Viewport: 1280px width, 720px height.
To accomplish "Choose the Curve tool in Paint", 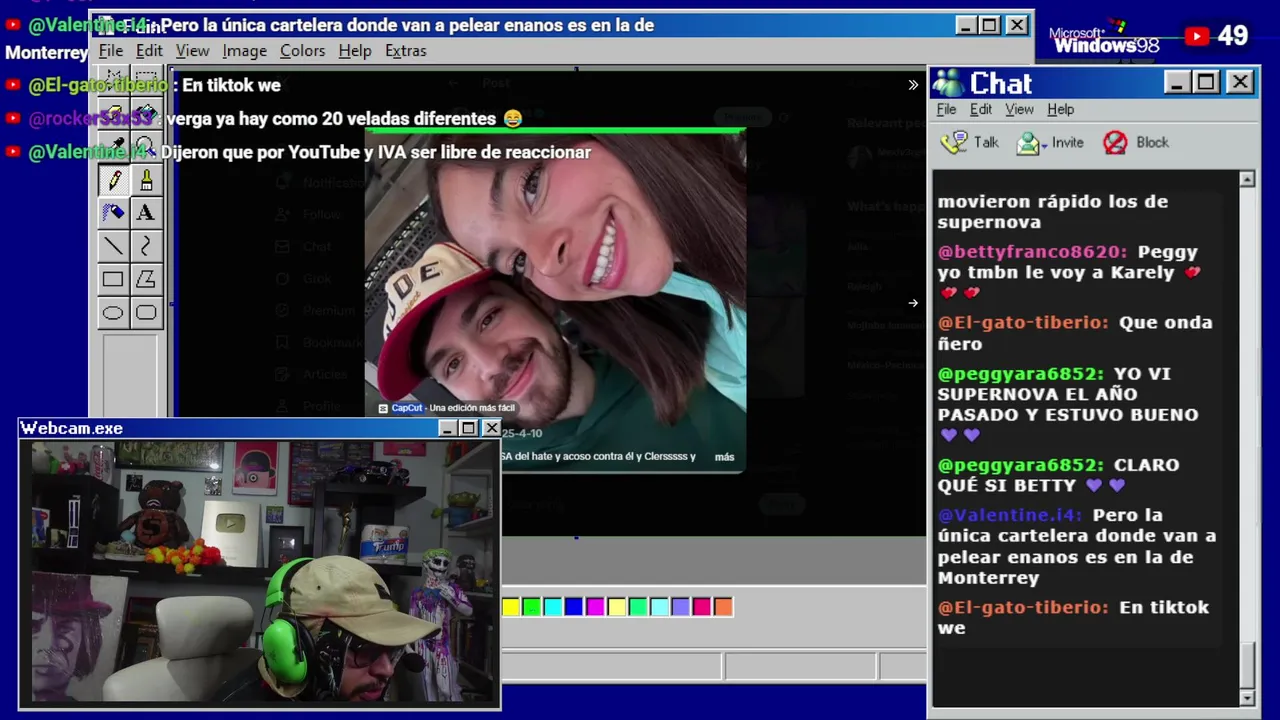I will pos(146,245).
